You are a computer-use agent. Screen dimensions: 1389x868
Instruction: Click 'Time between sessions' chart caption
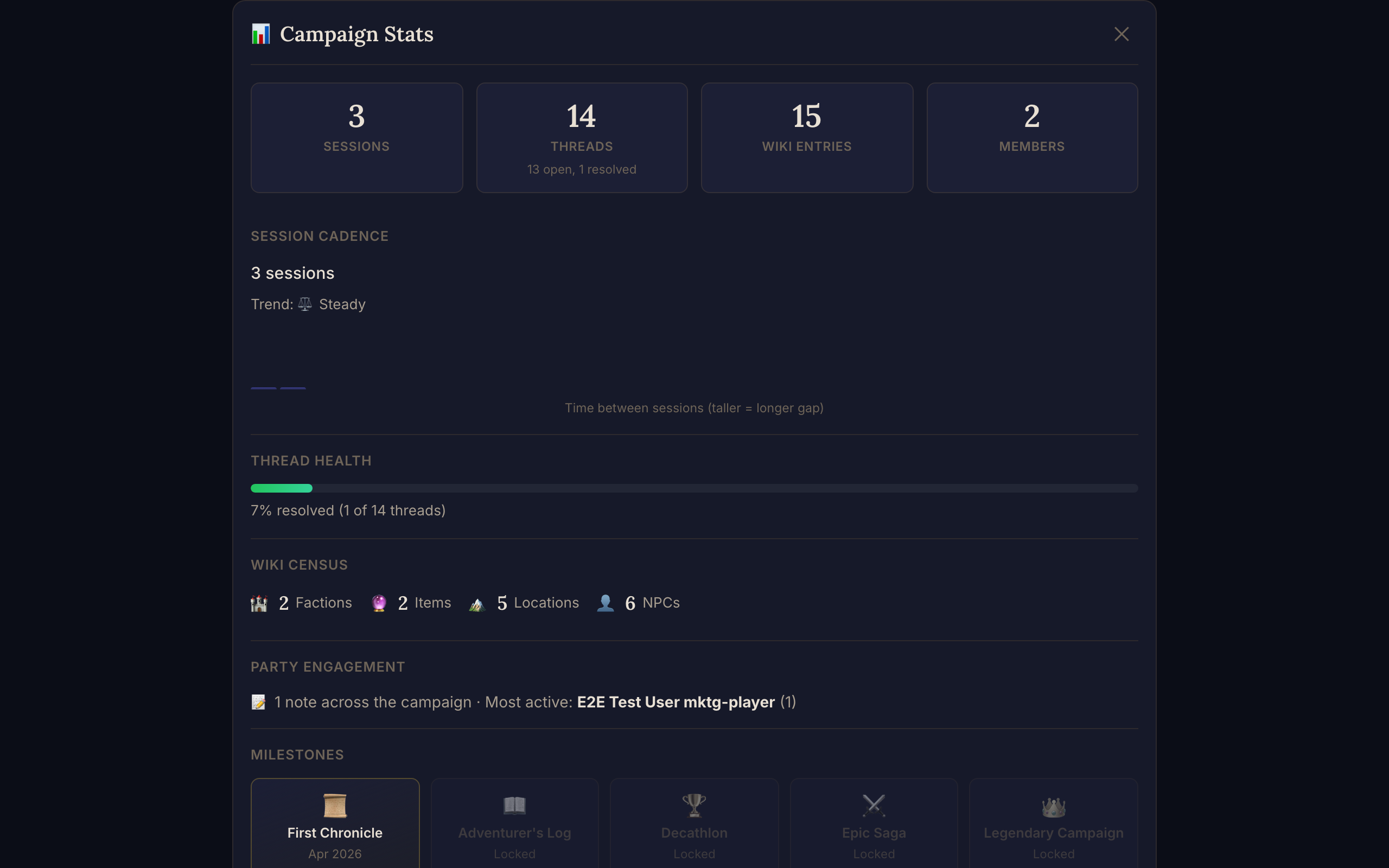point(694,408)
